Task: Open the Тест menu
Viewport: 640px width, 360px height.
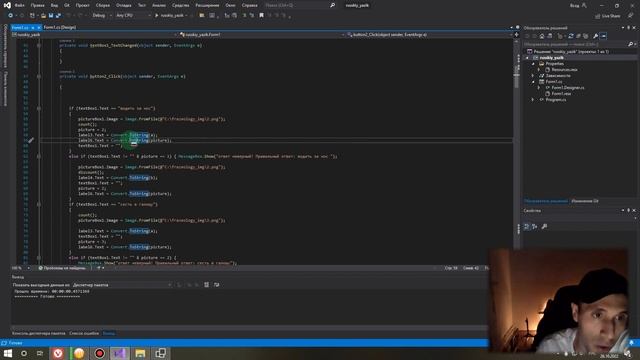Action: click(x=142, y=5)
